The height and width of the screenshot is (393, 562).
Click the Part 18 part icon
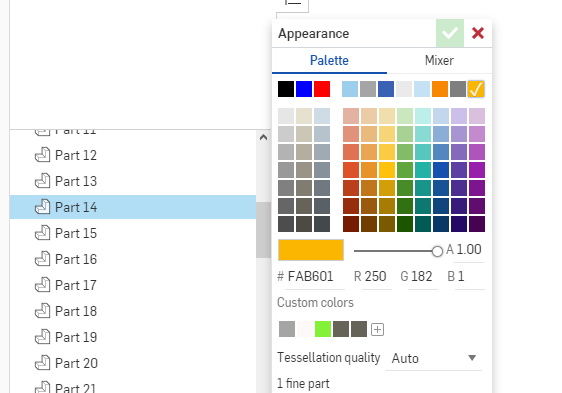coord(42,311)
